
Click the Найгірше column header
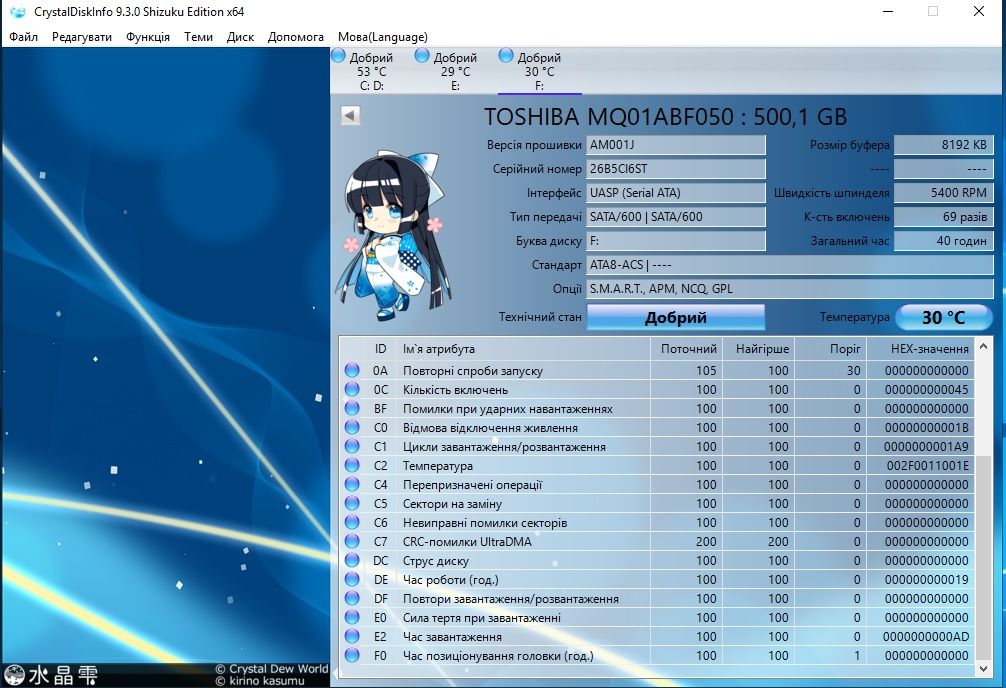(758, 348)
